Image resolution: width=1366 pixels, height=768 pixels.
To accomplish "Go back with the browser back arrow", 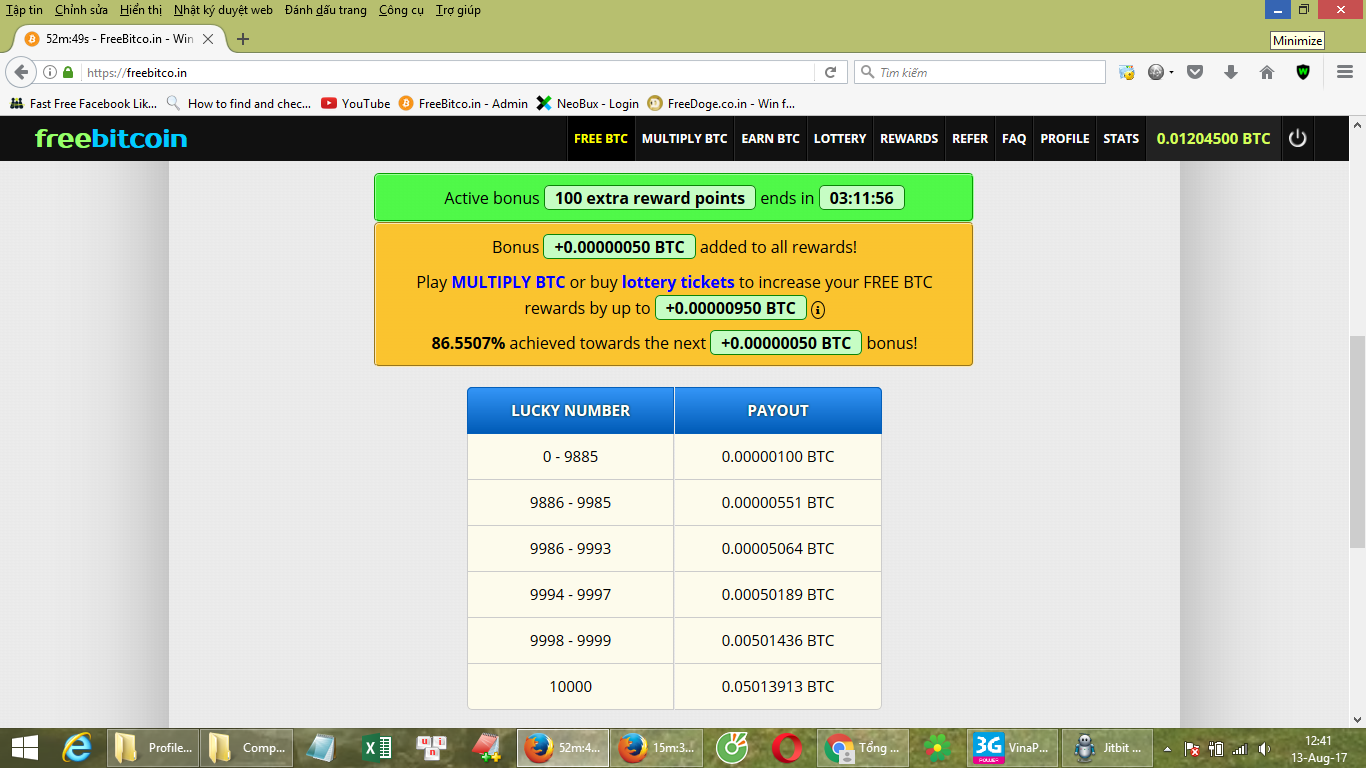I will 21,72.
